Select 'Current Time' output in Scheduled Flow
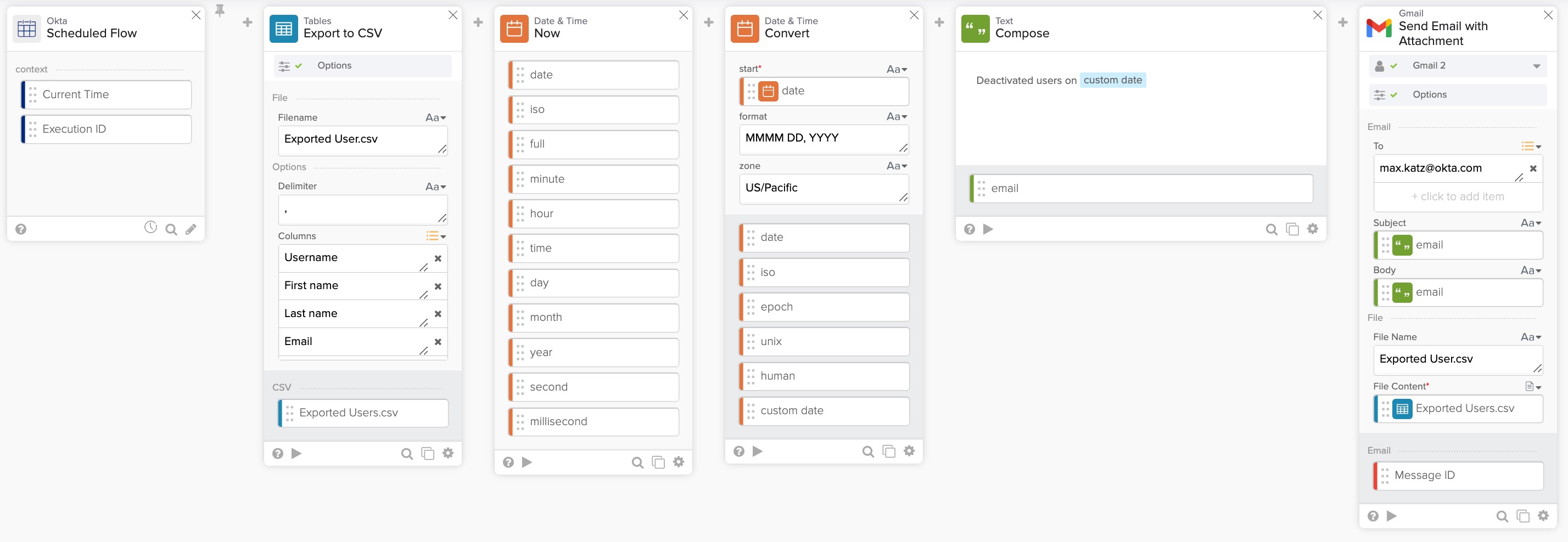The width and height of the screenshot is (1568, 542). tap(107, 95)
